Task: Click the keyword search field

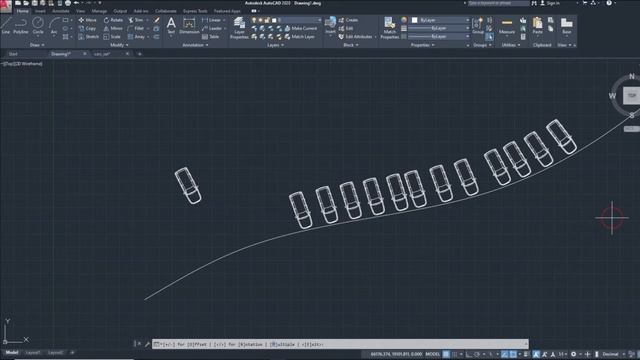Action: (x=498, y=3)
